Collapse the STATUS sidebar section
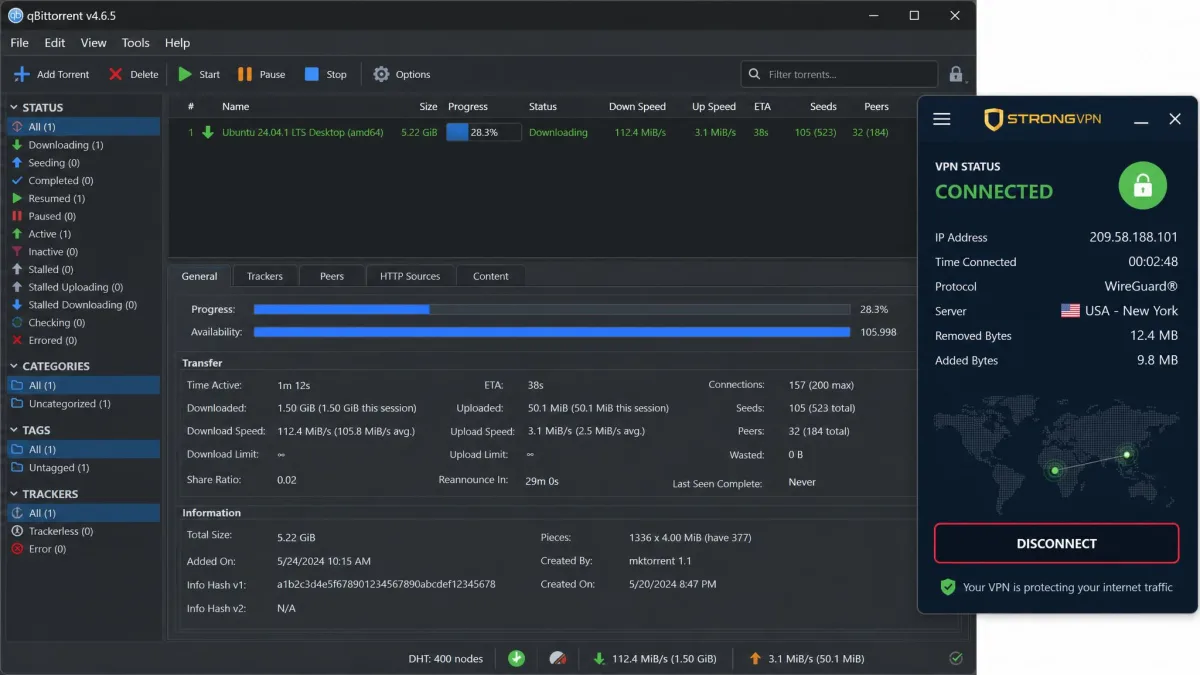 click(x=14, y=107)
